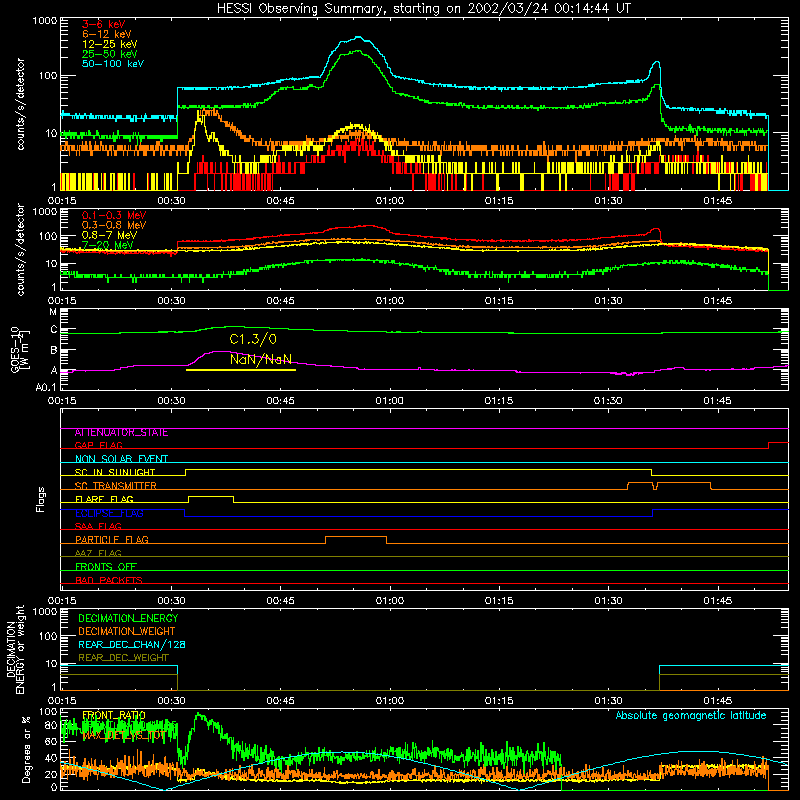Select the FRONTS_OFF flag label
Image resolution: width=800 pixels, height=800 pixels.
pyautogui.click(x=106, y=567)
